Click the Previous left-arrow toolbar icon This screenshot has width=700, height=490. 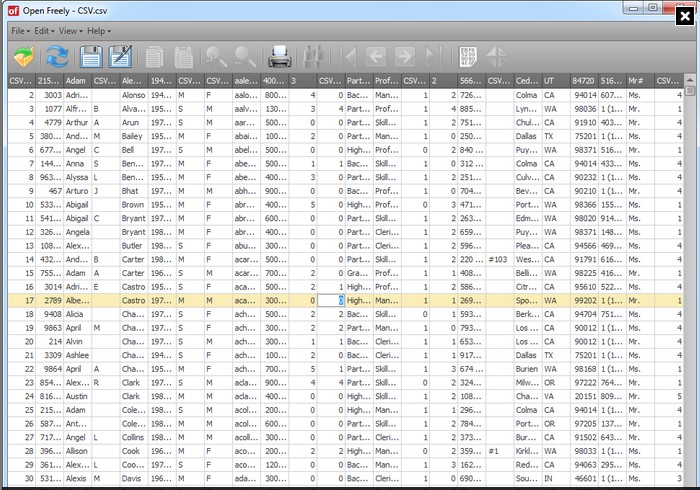pos(376,57)
